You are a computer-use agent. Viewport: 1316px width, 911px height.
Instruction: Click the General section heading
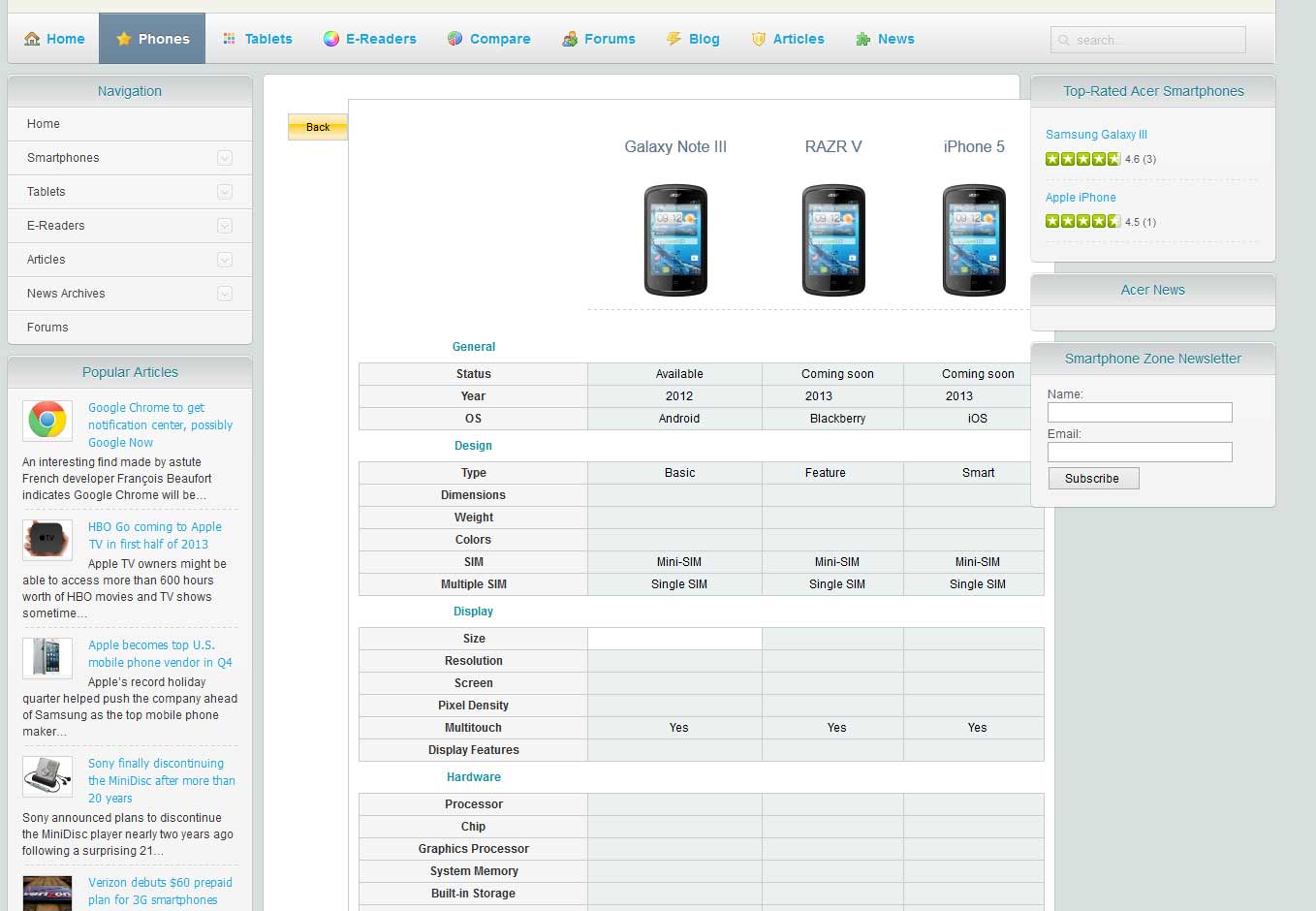(474, 347)
